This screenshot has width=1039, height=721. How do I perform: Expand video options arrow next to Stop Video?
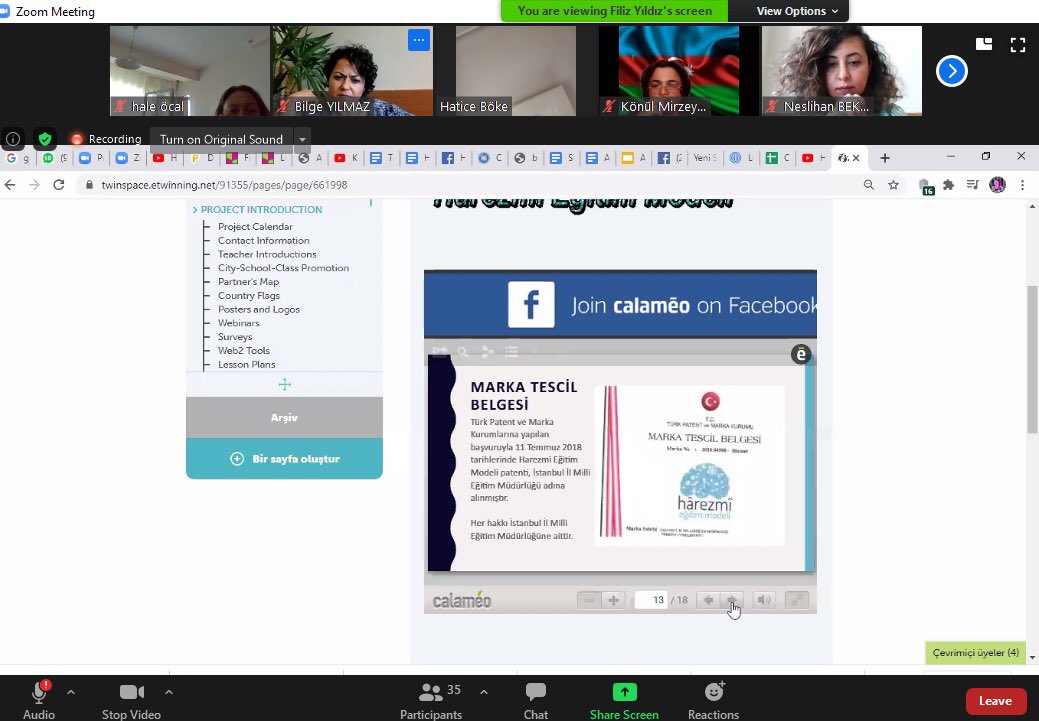169,692
